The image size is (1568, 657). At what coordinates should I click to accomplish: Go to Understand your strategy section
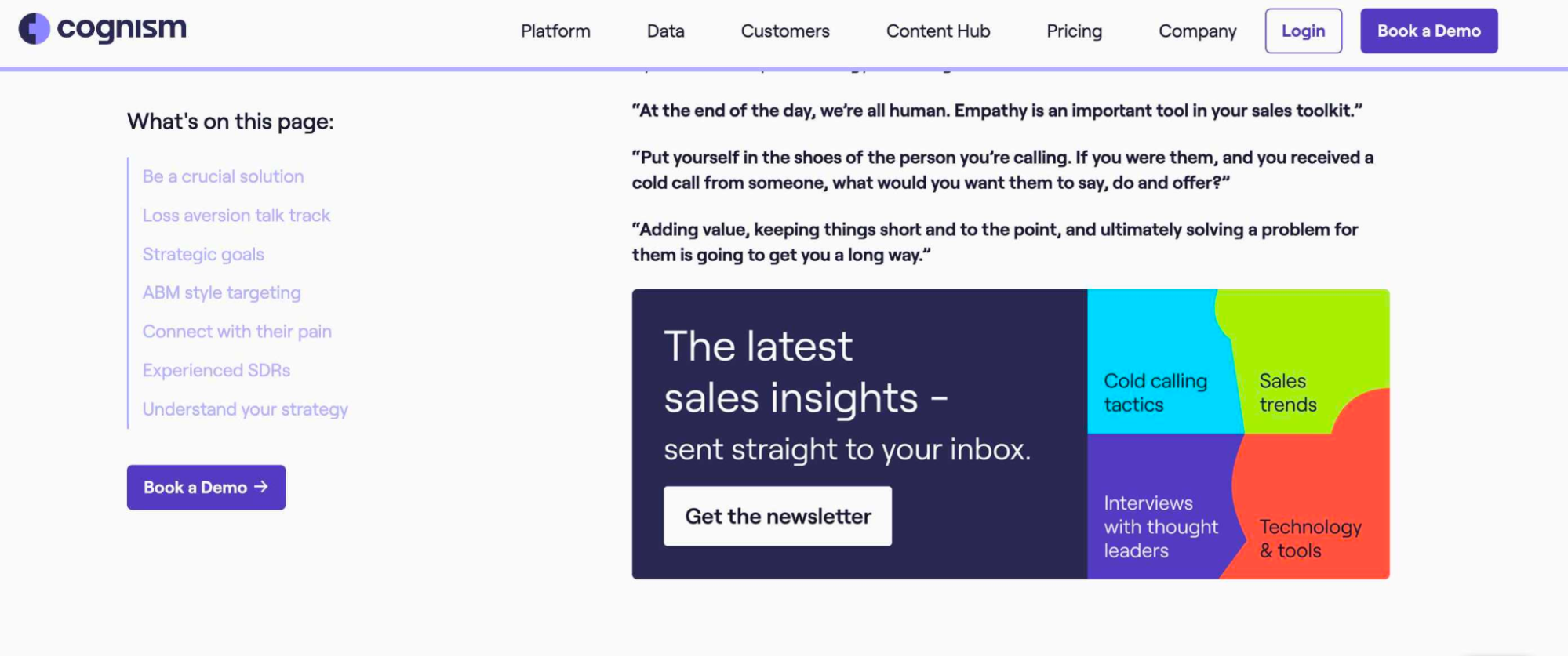[245, 409]
